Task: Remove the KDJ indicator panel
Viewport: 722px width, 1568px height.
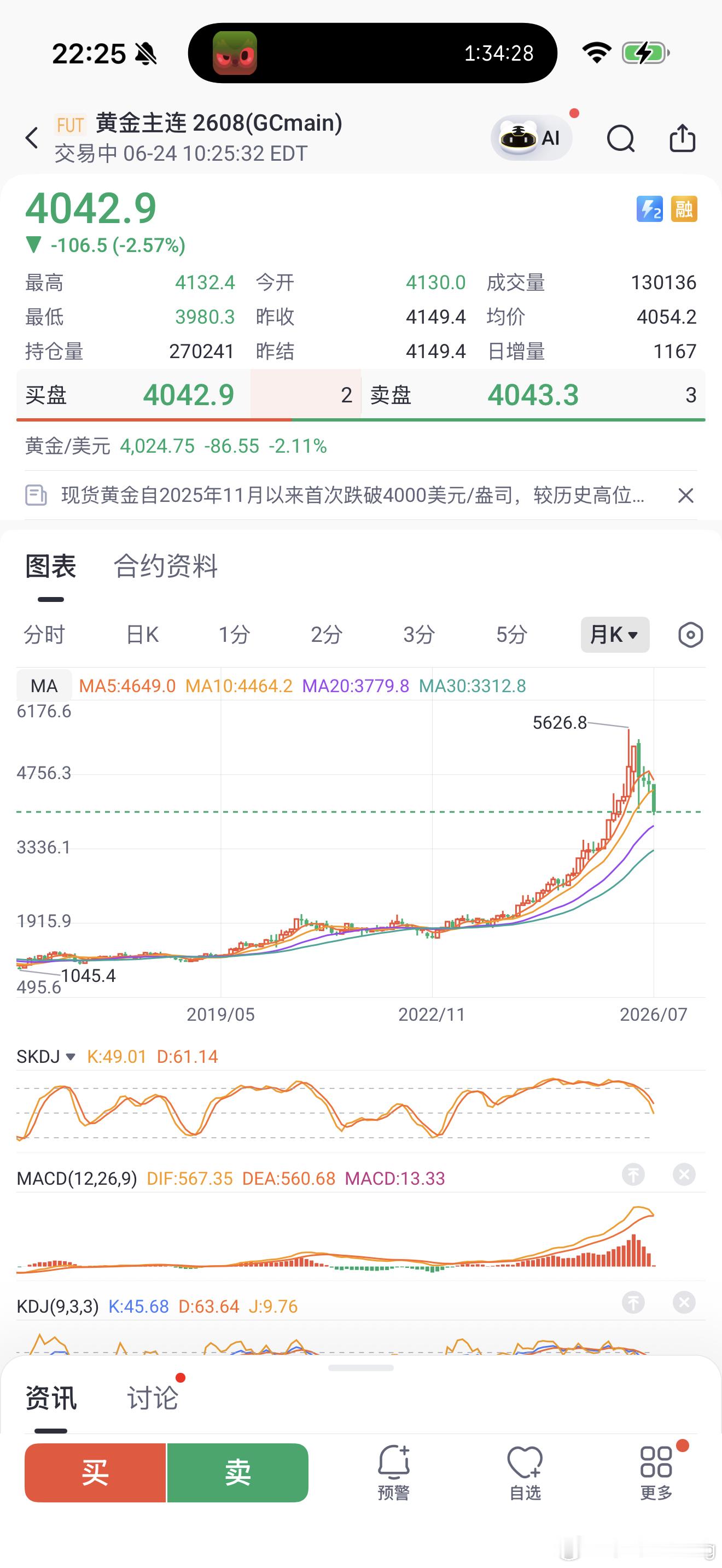Action: [x=684, y=1302]
